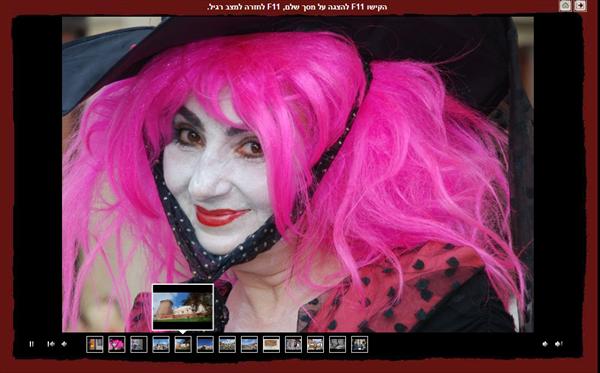
Task: Select the fifth thumbnail below the preview popup
Action: (183, 344)
